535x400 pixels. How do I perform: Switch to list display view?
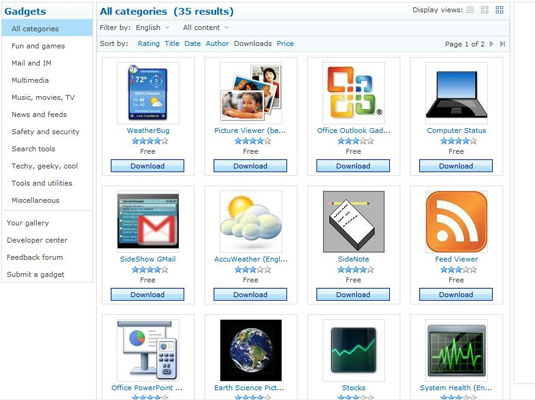click(470, 10)
